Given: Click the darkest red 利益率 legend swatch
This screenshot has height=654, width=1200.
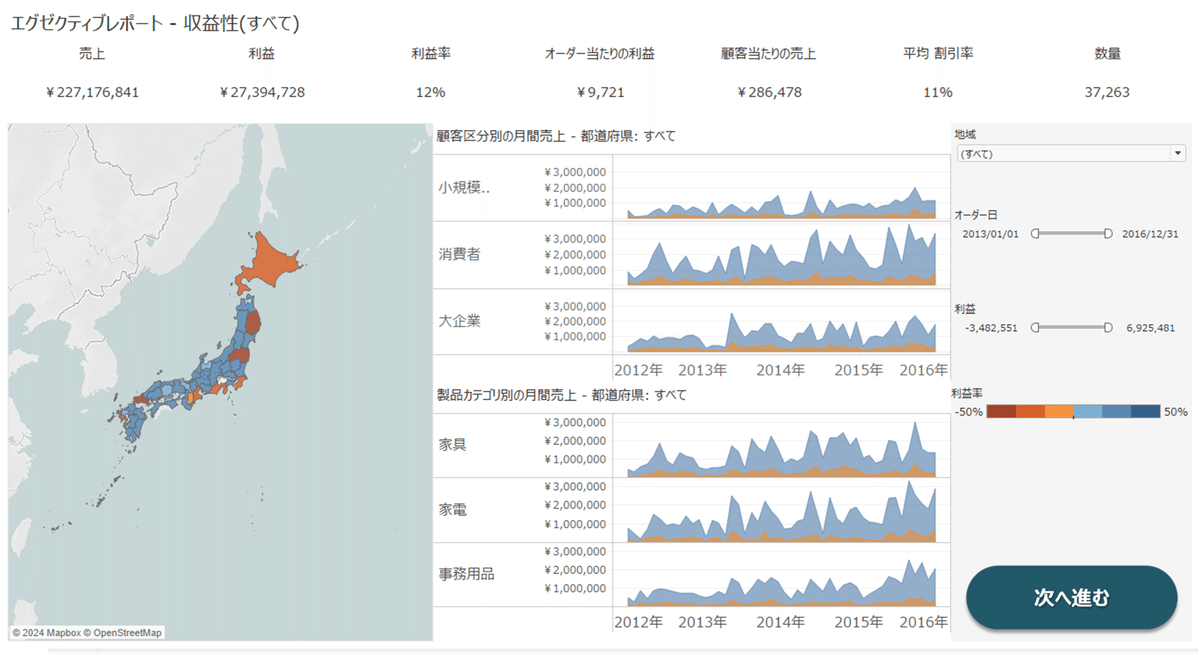Looking at the screenshot, I should click(1001, 411).
